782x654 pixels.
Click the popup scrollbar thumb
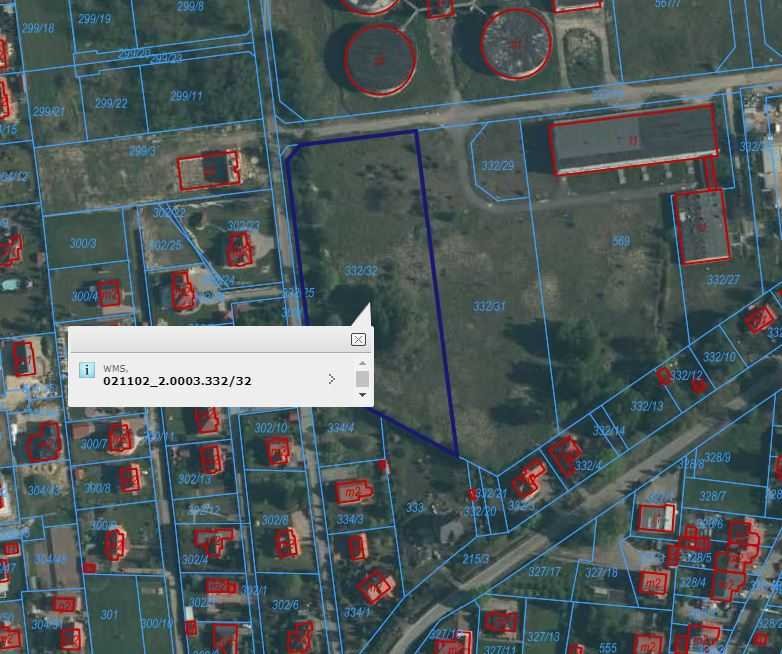pos(362,379)
